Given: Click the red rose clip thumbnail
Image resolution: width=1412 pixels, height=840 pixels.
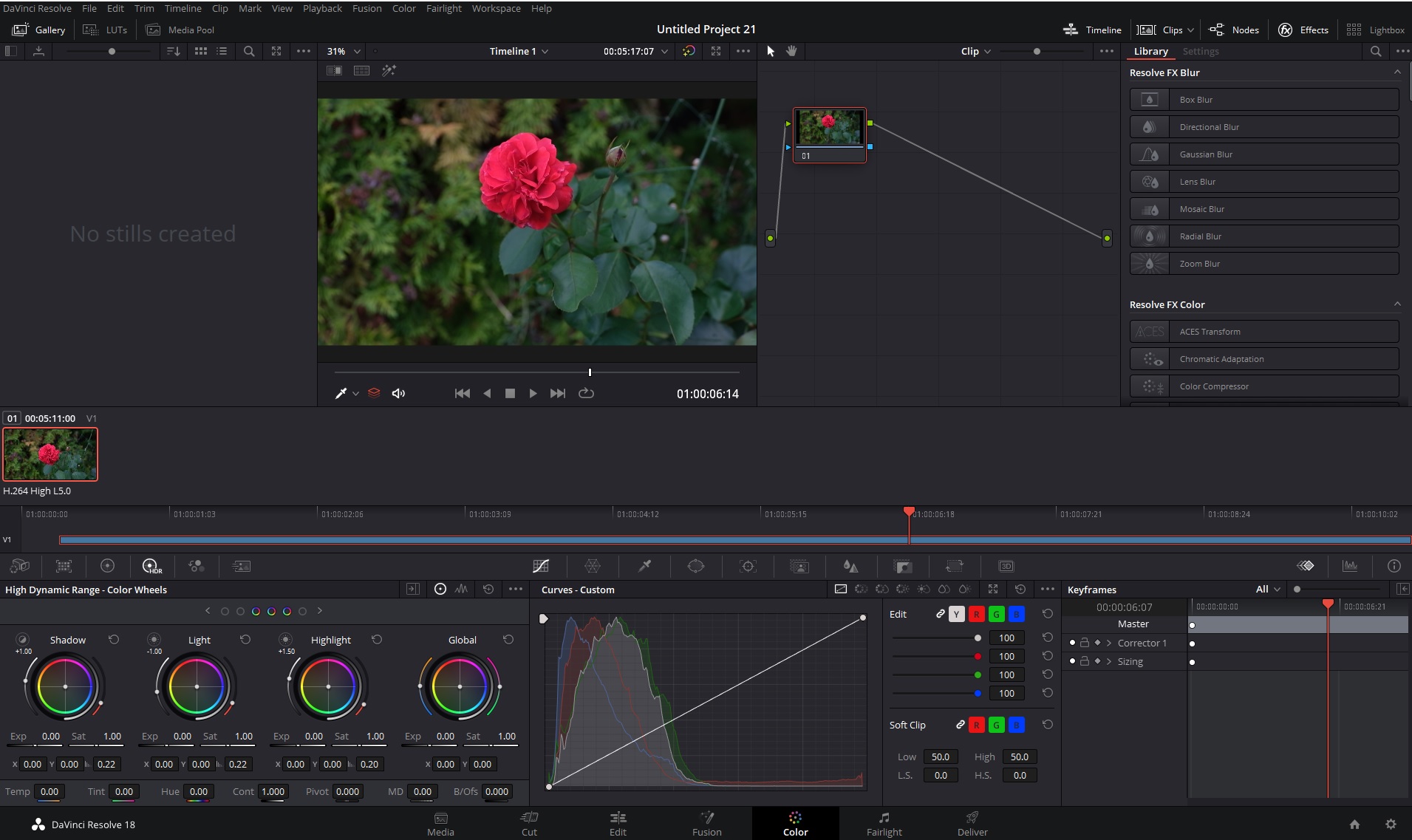Looking at the screenshot, I should pyautogui.click(x=50, y=454).
